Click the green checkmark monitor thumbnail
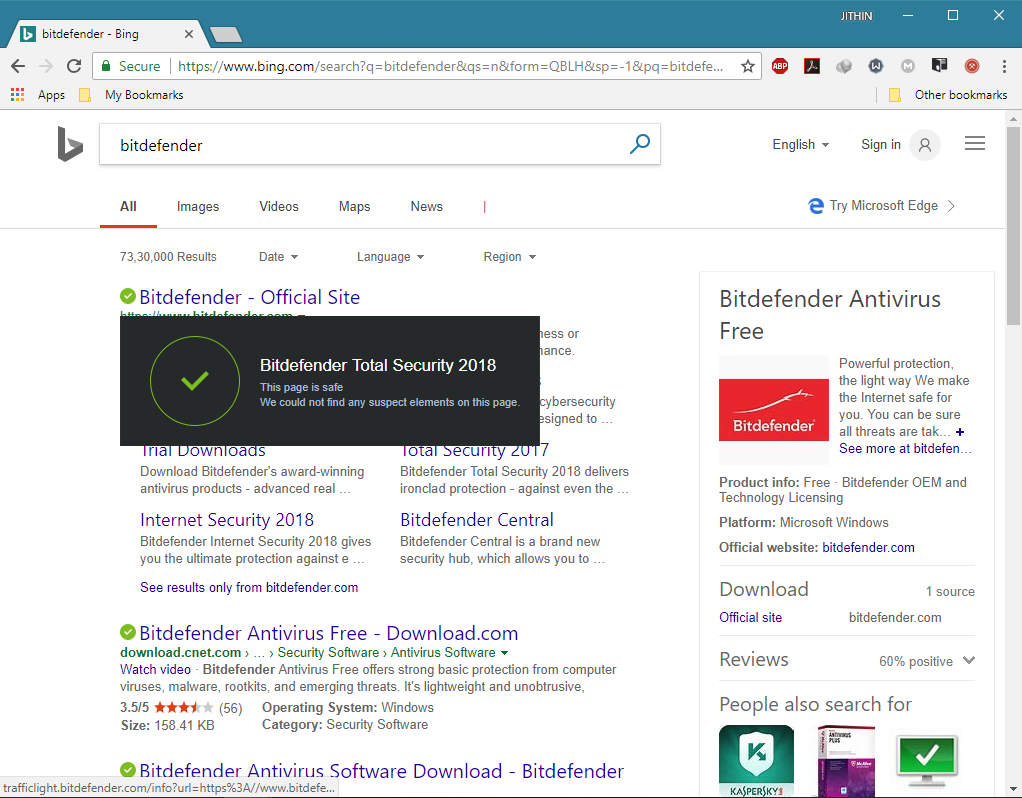Viewport: 1022px width, 798px height. point(927,761)
